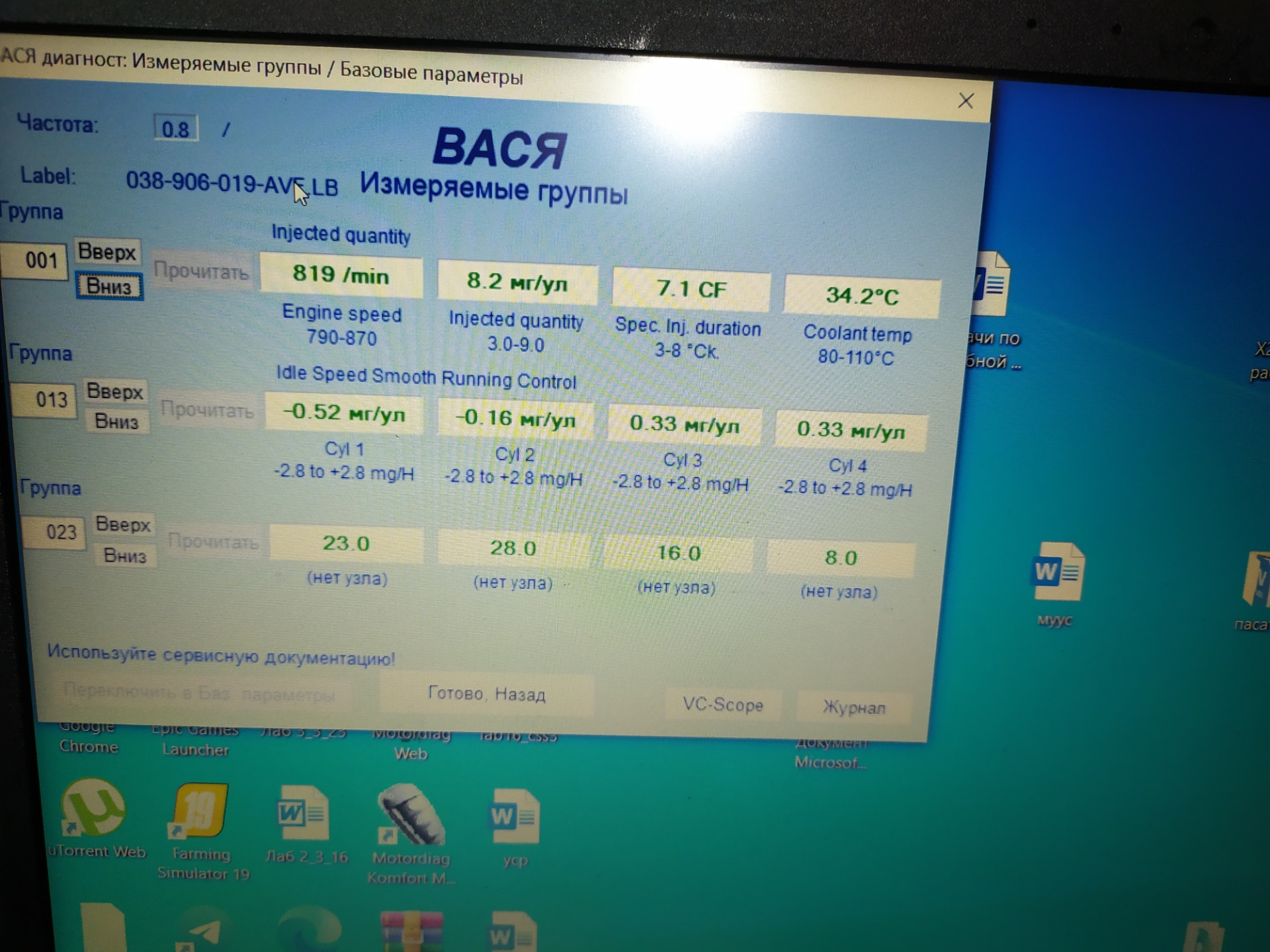The width and height of the screenshot is (1270, 952).
Task: Click Вниз button for group 013
Action: click(116, 421)
